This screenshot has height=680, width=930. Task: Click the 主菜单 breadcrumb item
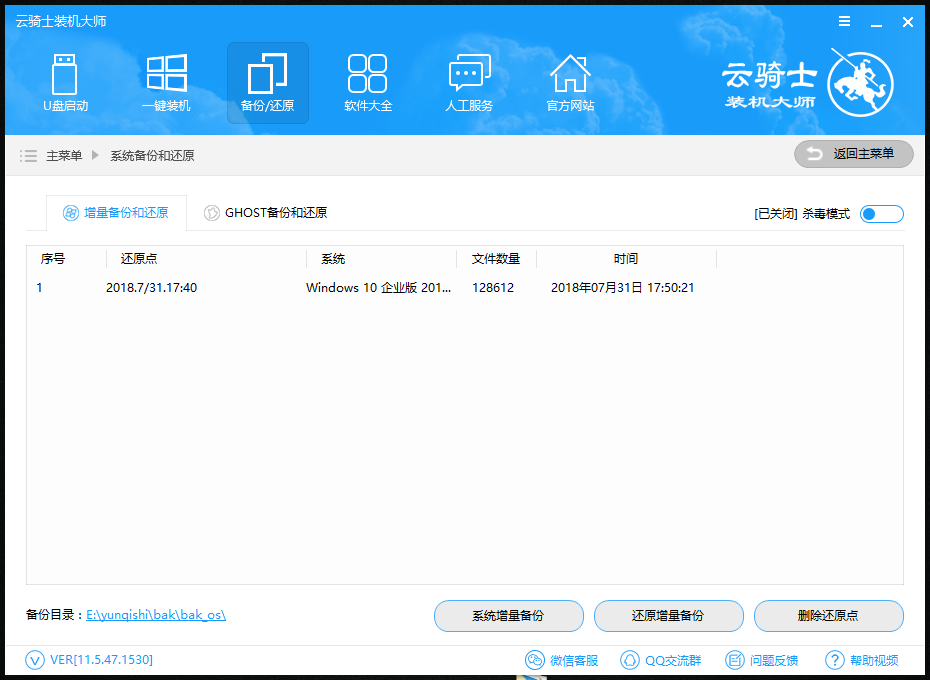(64, 155)
